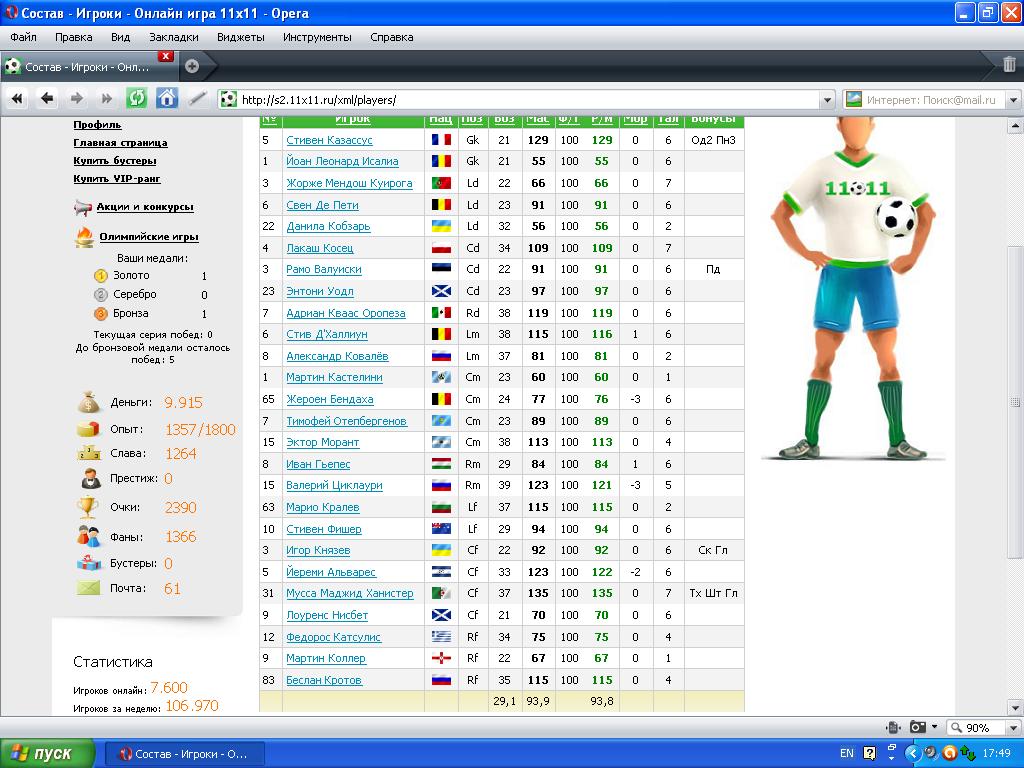Click the Opera reload page button
This screenshot has width=1024, height=768.
[x=136, y=98]
